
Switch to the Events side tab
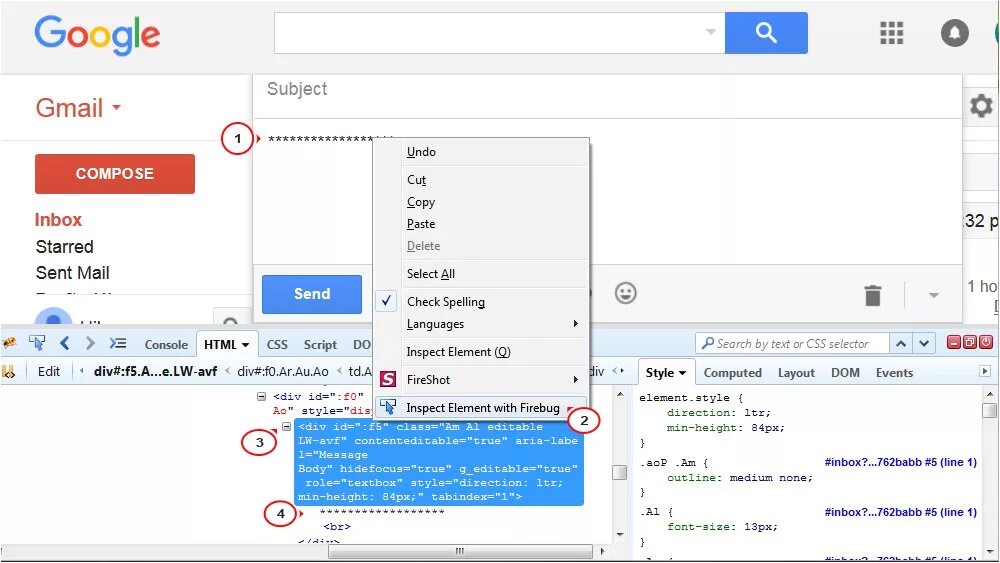(894, 373)
